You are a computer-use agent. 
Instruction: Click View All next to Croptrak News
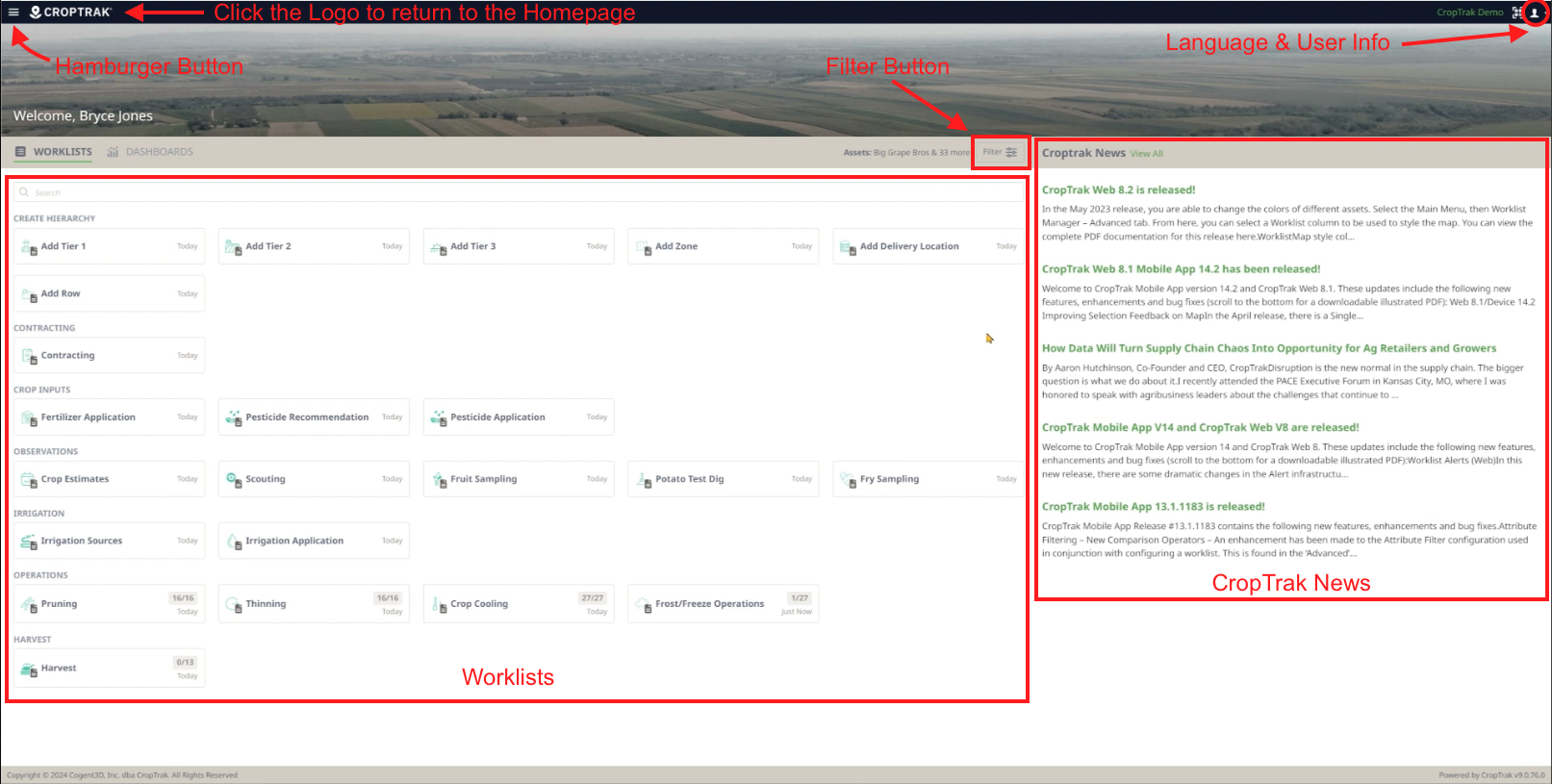1146,154
